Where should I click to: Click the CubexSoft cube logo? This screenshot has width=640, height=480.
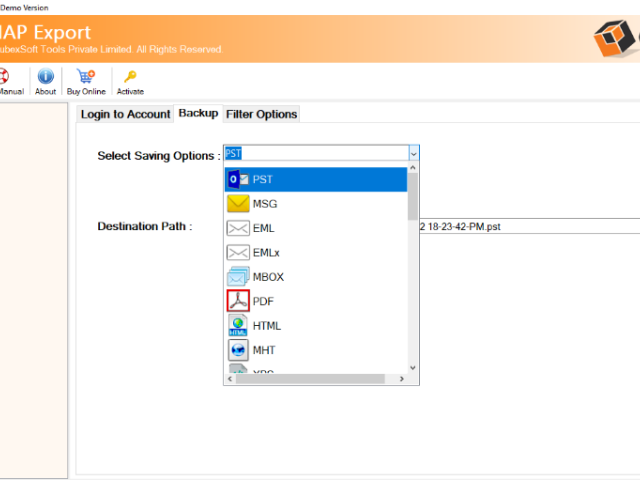point(616,38)
